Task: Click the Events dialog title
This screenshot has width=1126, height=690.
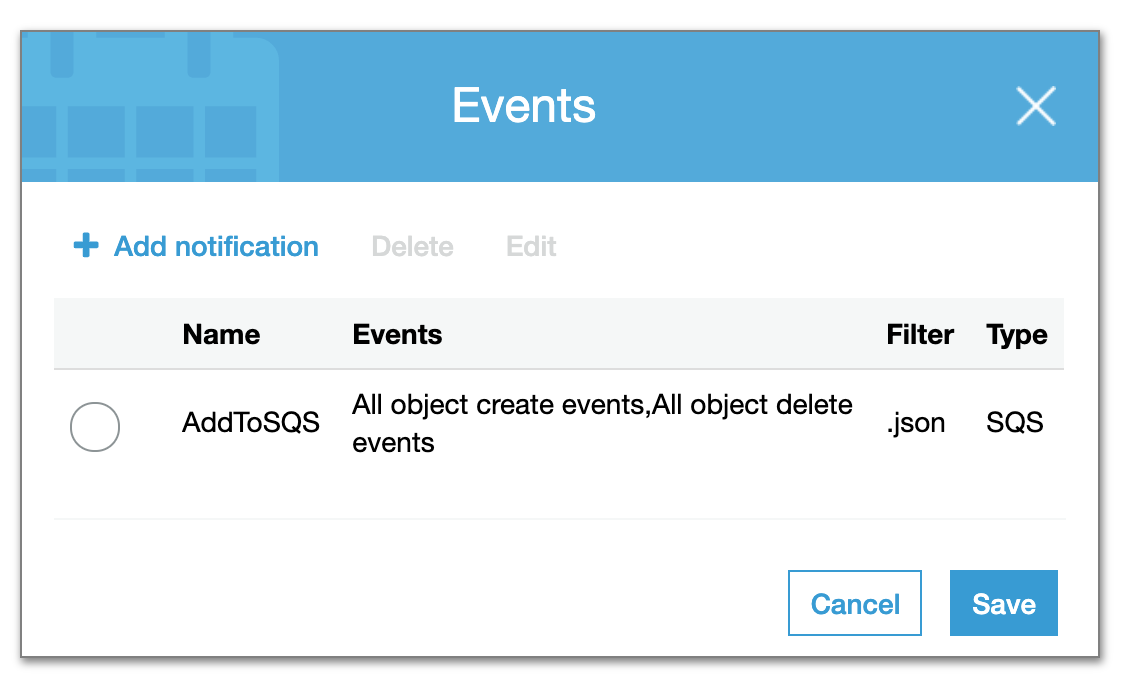Action: tap(524, 106)
